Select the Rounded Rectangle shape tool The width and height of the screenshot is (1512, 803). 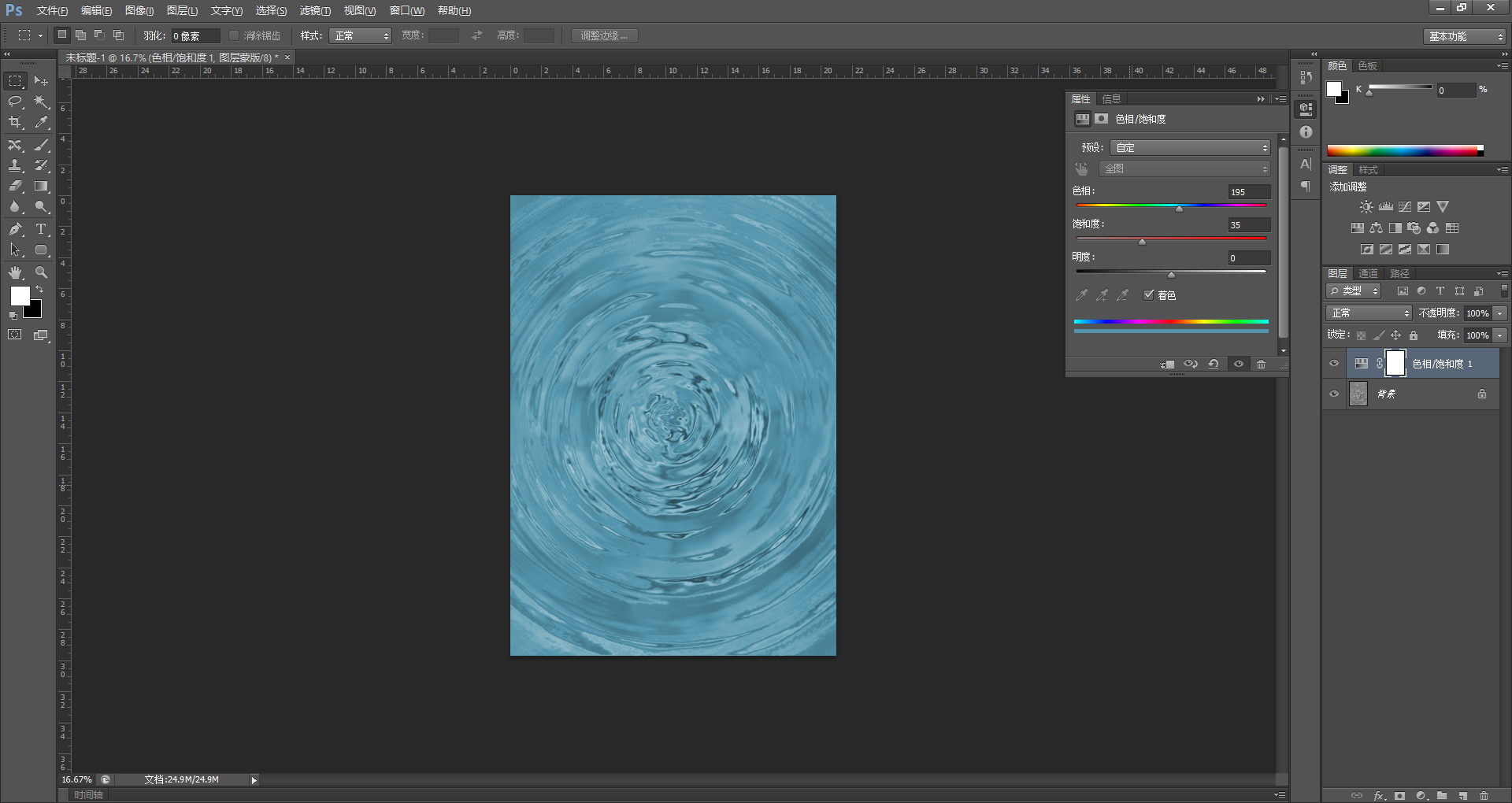point(42,250)
